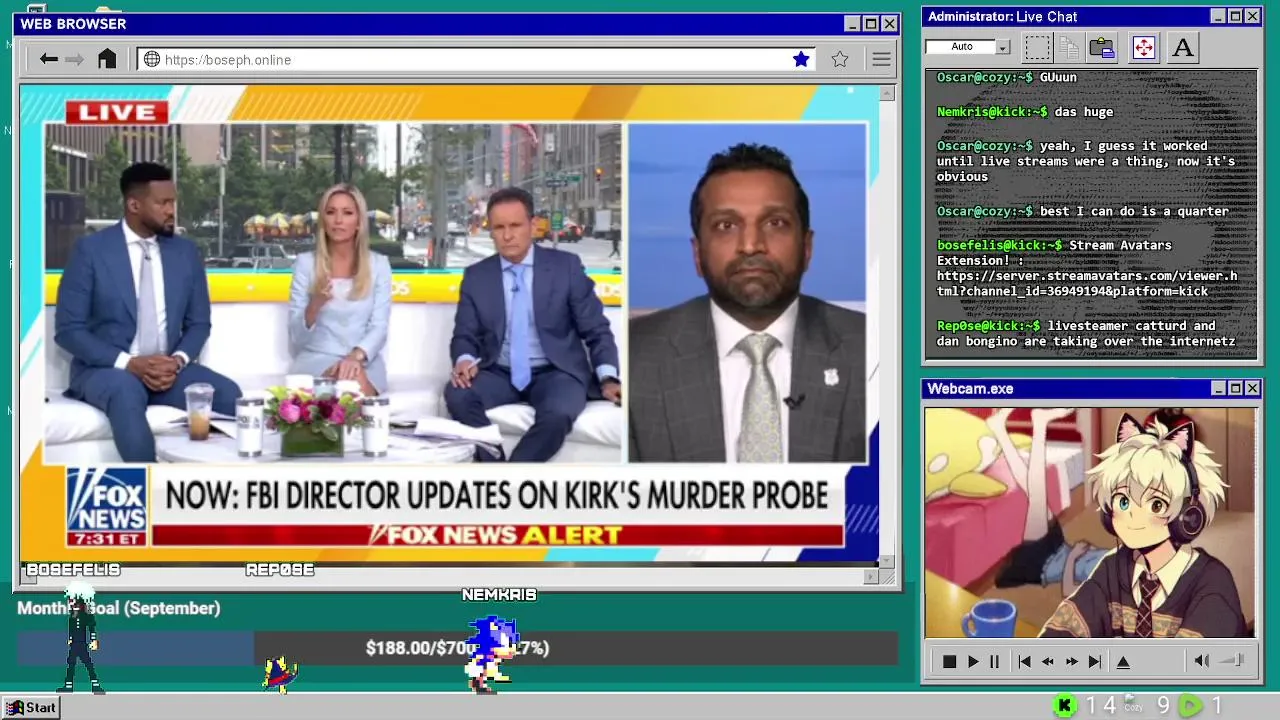
Task: Go back with the browser back arrow
Action: tap(49, 59)
